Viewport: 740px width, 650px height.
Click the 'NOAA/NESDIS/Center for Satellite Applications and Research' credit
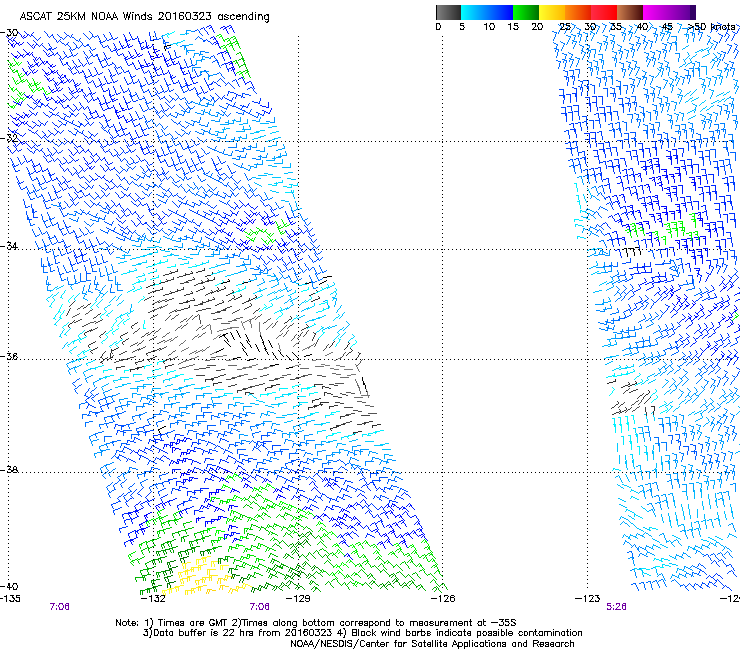(x=432, y=644)
